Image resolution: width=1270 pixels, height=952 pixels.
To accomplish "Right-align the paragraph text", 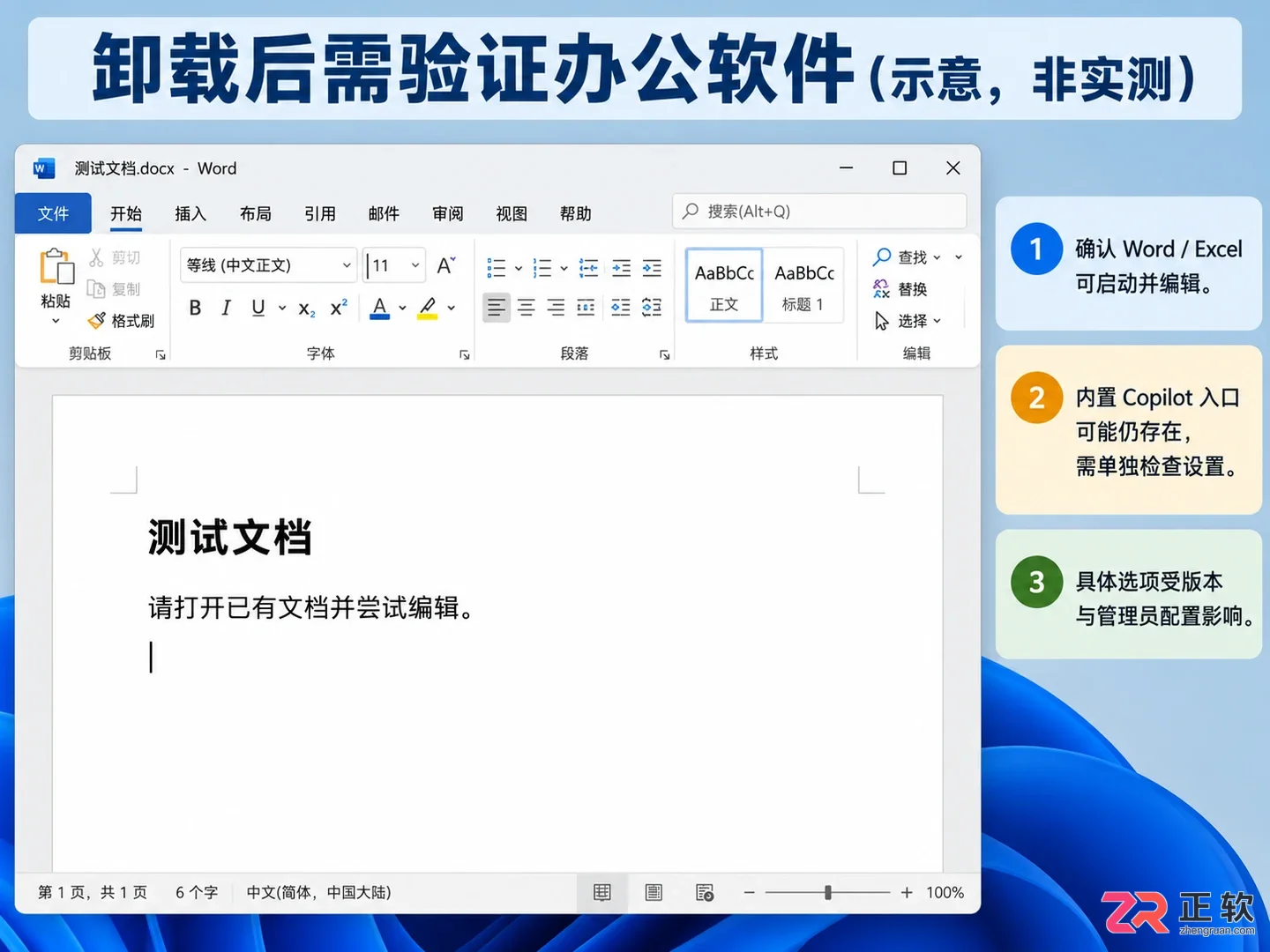I will tap(556, 307).
